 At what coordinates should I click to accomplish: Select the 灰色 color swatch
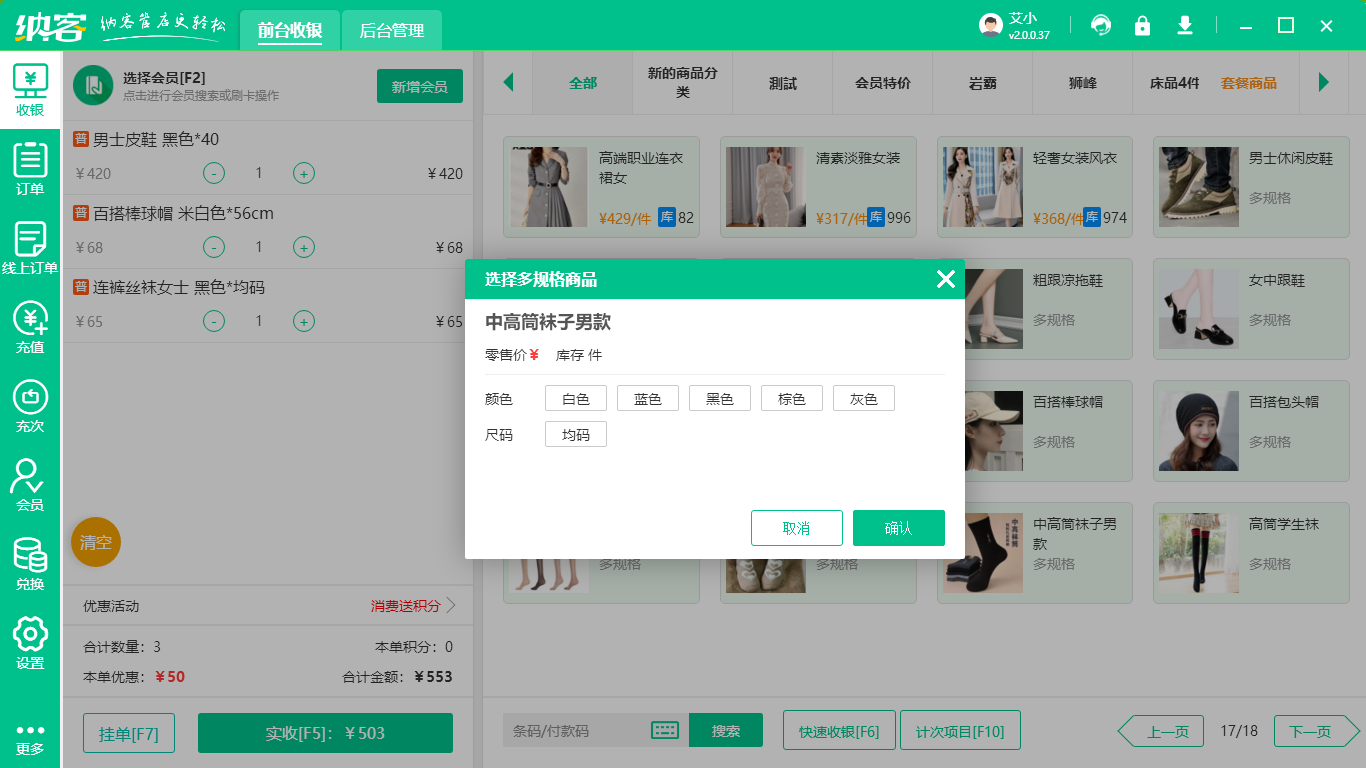pos(863,397)
